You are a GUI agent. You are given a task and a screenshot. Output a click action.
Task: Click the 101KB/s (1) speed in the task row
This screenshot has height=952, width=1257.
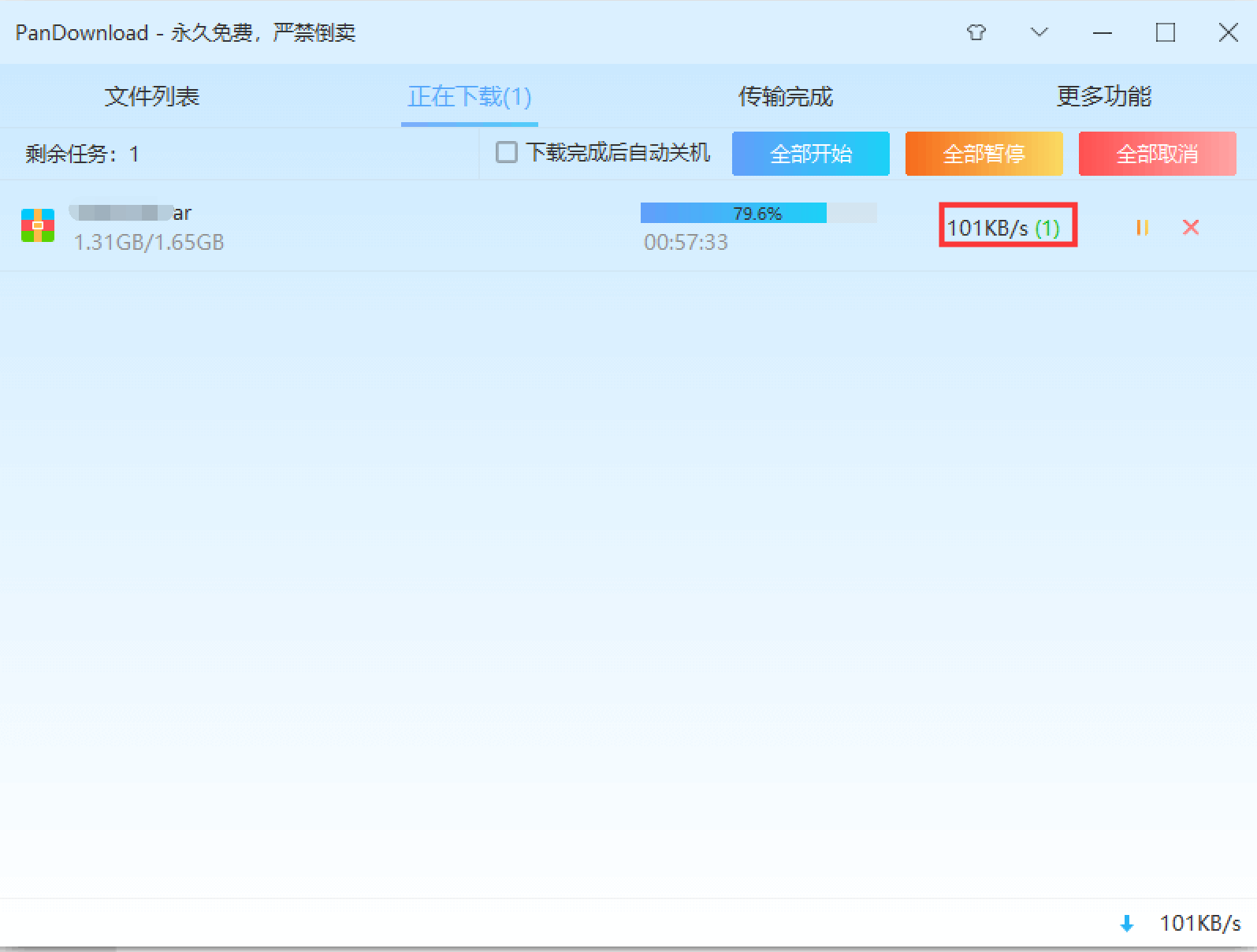1003,229
